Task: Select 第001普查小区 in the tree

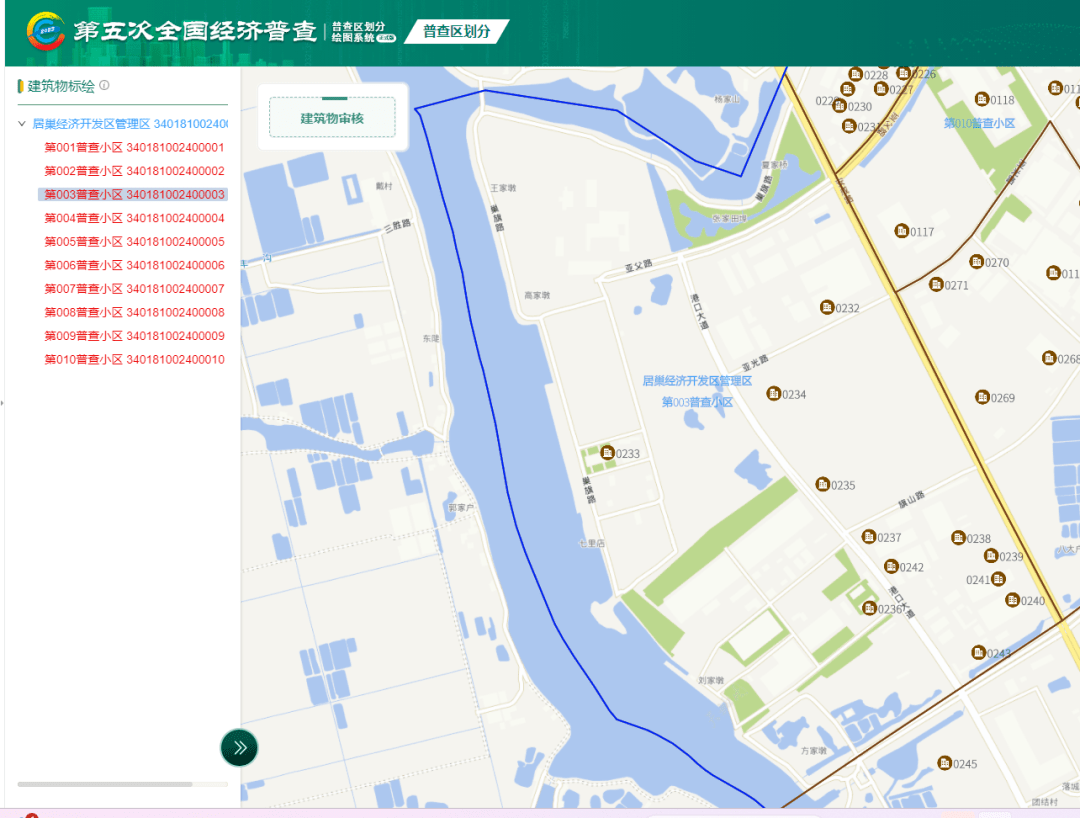Action: coord(134,147)
